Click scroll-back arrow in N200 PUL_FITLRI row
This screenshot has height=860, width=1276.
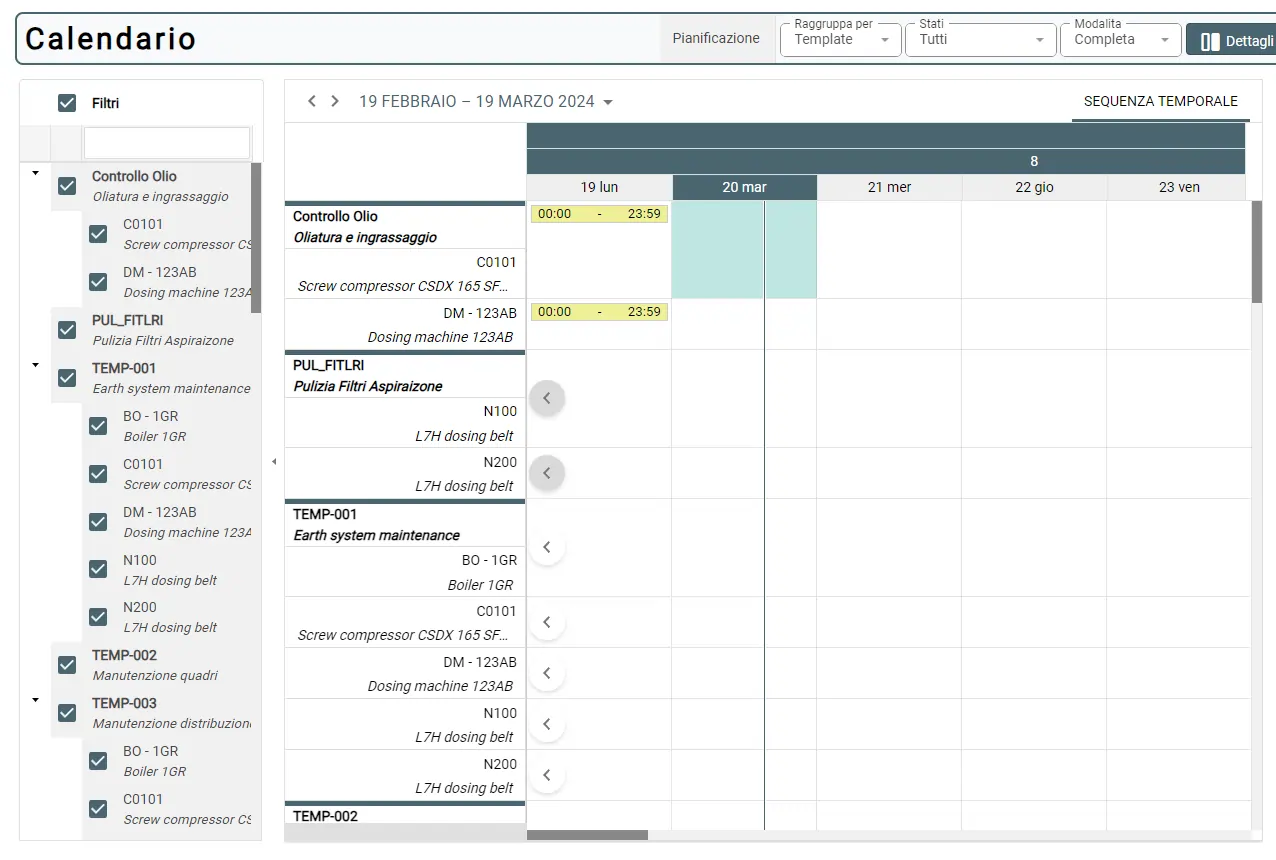pyautogui.click(x=547, y=473)
